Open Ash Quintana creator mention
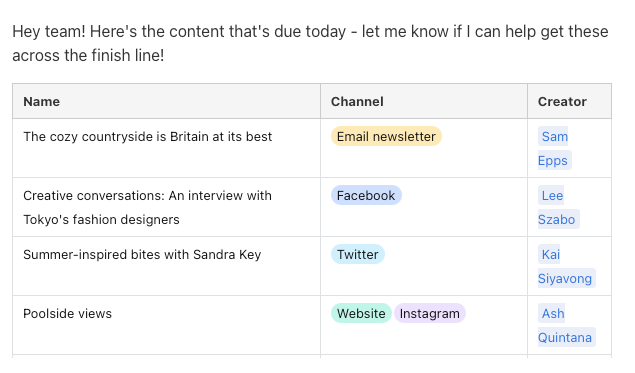Image resolution: width=635 pixels, height=373 pixels. (x=566, y=325)
